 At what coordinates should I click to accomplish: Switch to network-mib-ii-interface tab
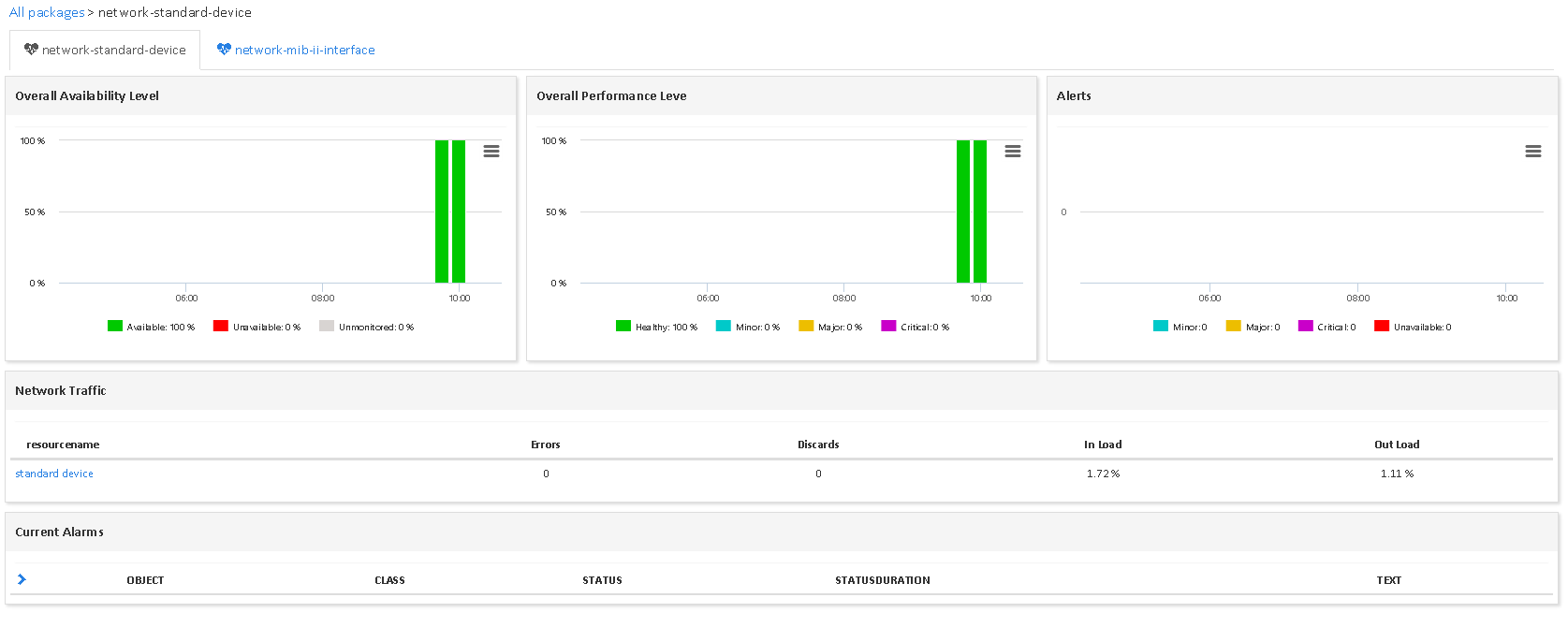coord(304,51)
